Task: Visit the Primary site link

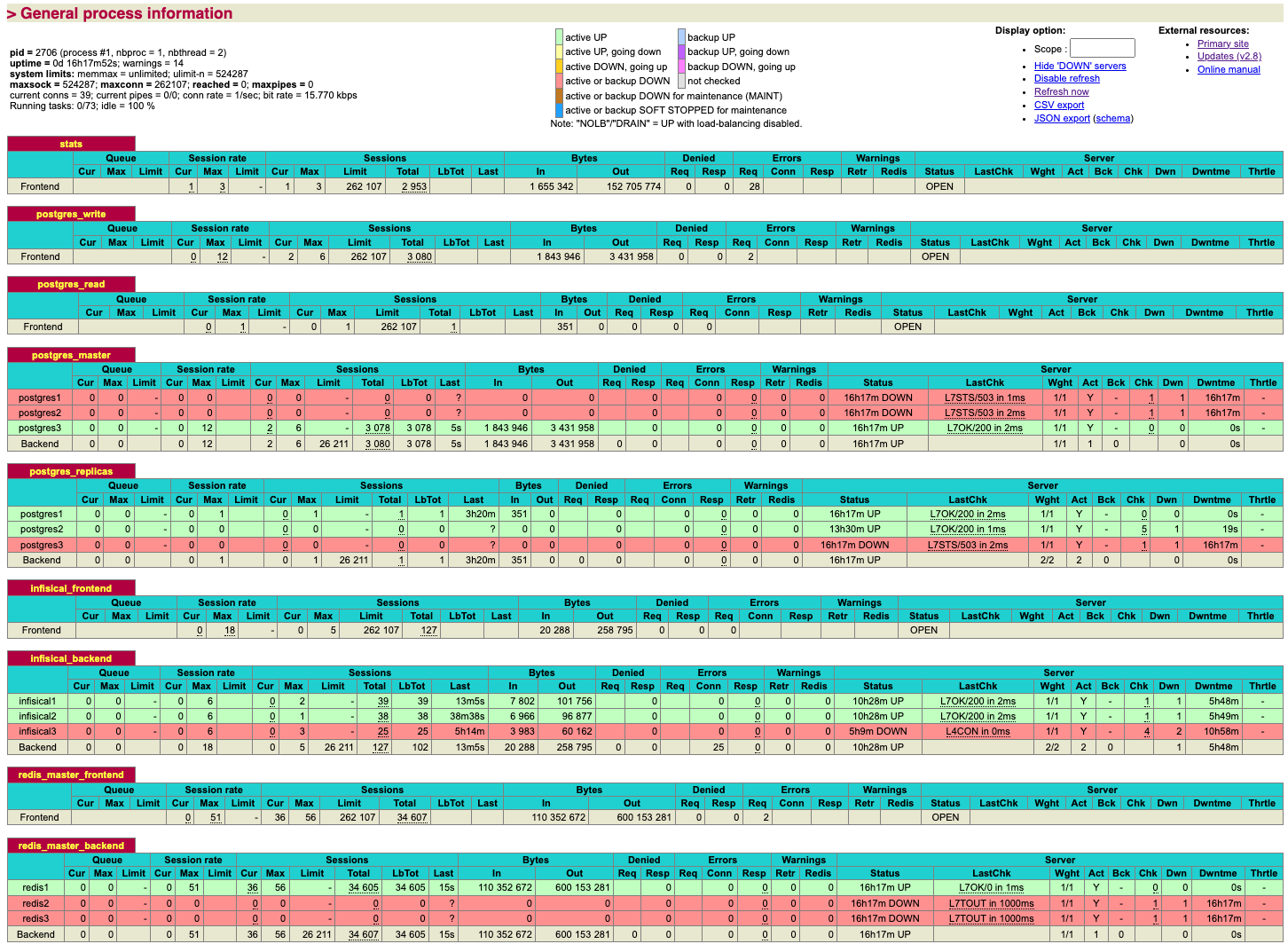Action: [x=1222, y=43]
